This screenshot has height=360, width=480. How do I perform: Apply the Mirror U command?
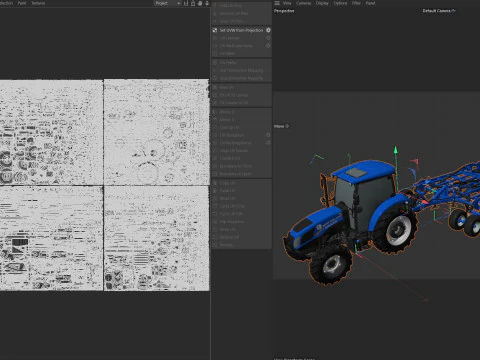(241, 112)
